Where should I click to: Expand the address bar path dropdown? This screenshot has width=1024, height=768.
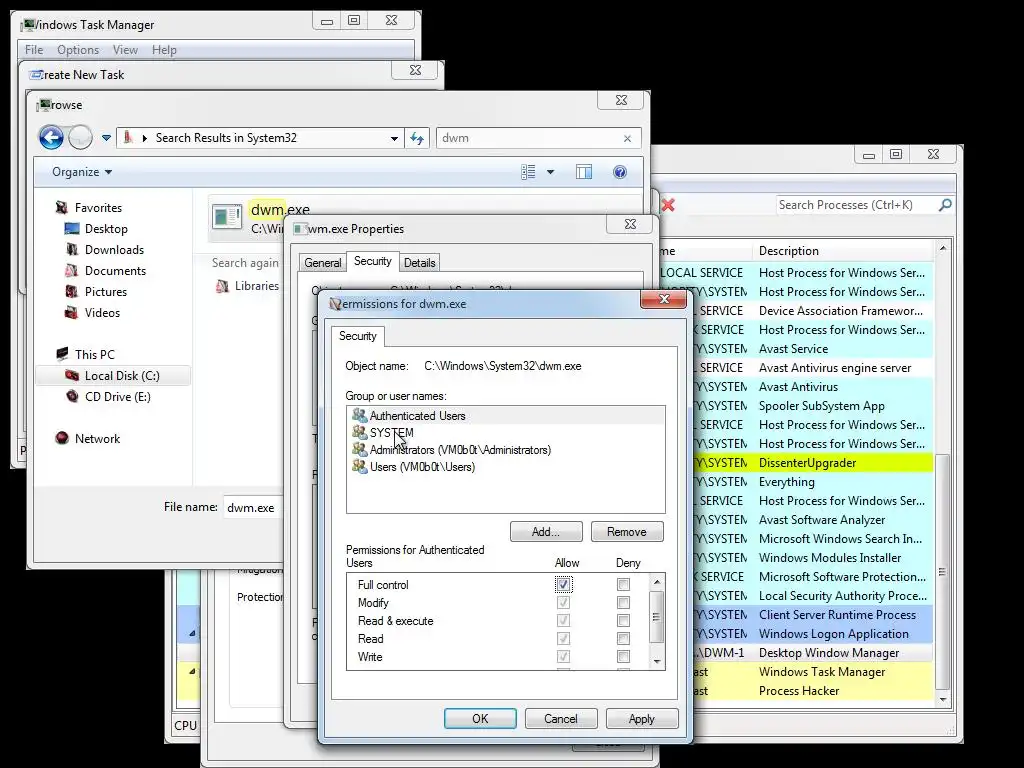pos(394,138)
